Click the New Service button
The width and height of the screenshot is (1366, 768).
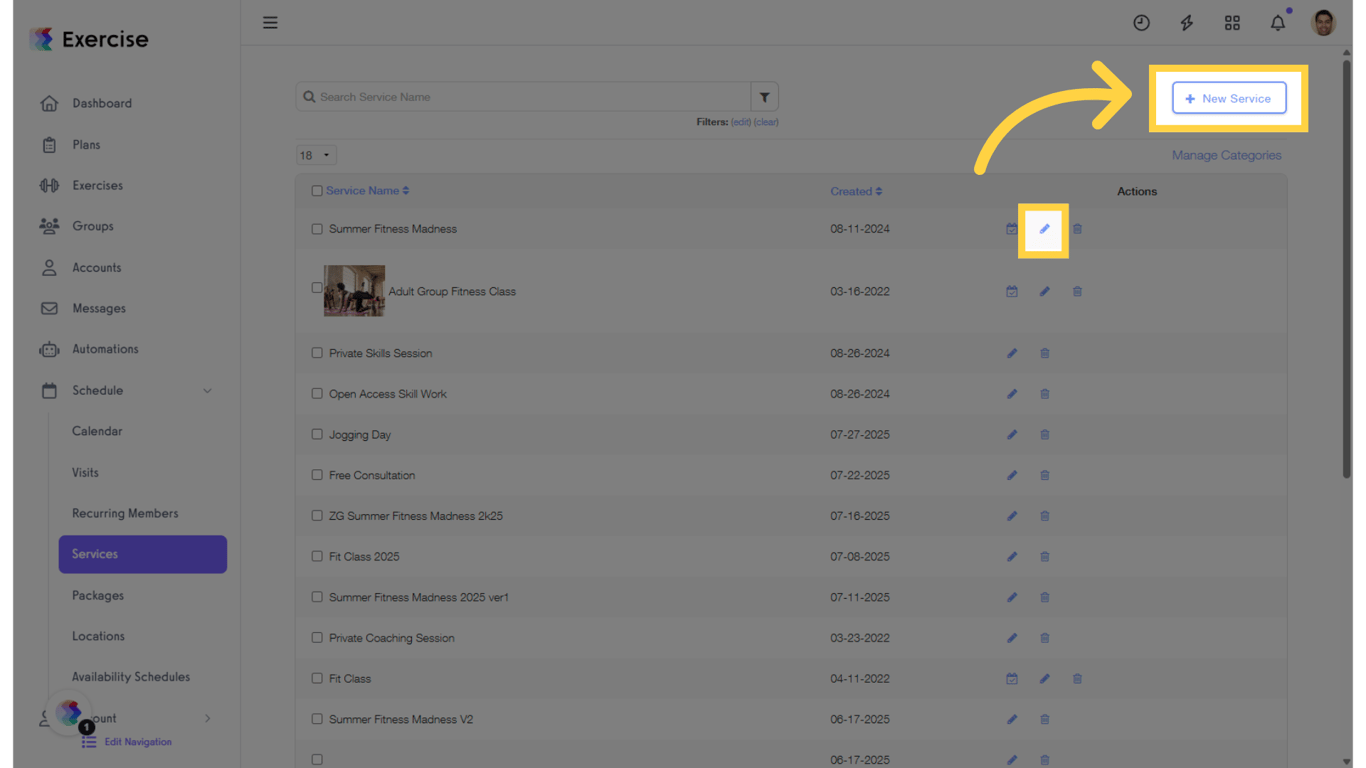tap(1228, 99)
